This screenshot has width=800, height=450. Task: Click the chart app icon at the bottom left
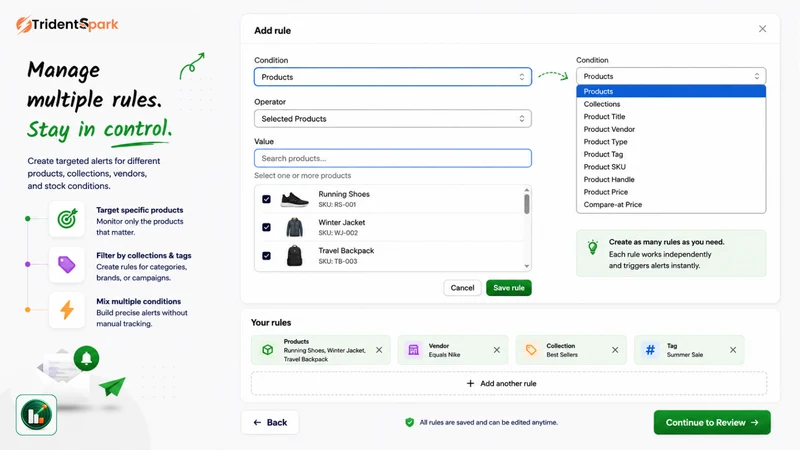coord(36,415)
